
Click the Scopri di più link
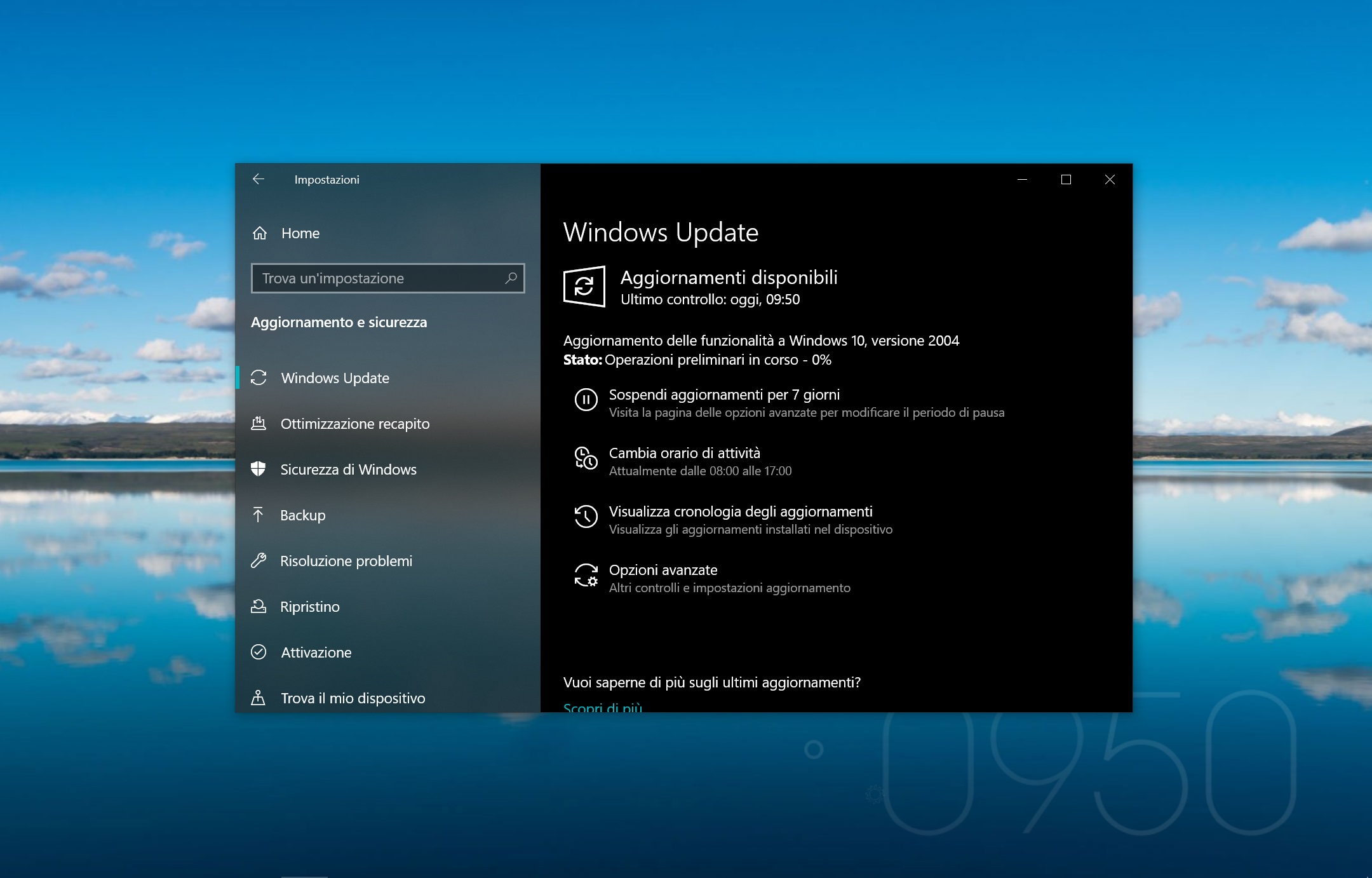click(x=603, y=707)
